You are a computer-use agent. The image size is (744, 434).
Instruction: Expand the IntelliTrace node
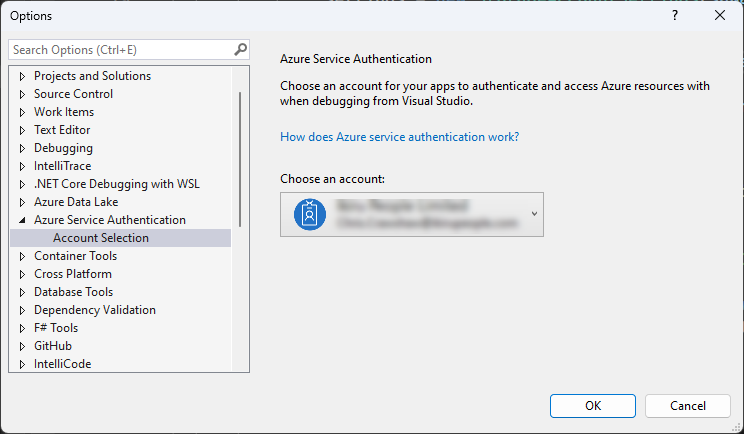22,166
